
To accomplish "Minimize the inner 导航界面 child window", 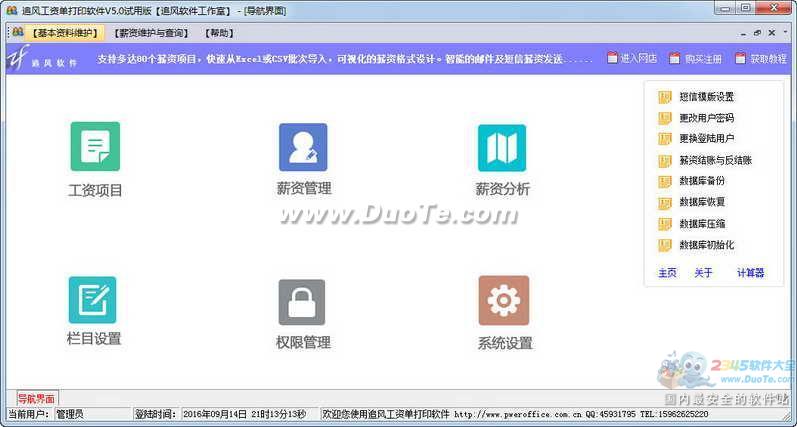I will click(743, 33).
